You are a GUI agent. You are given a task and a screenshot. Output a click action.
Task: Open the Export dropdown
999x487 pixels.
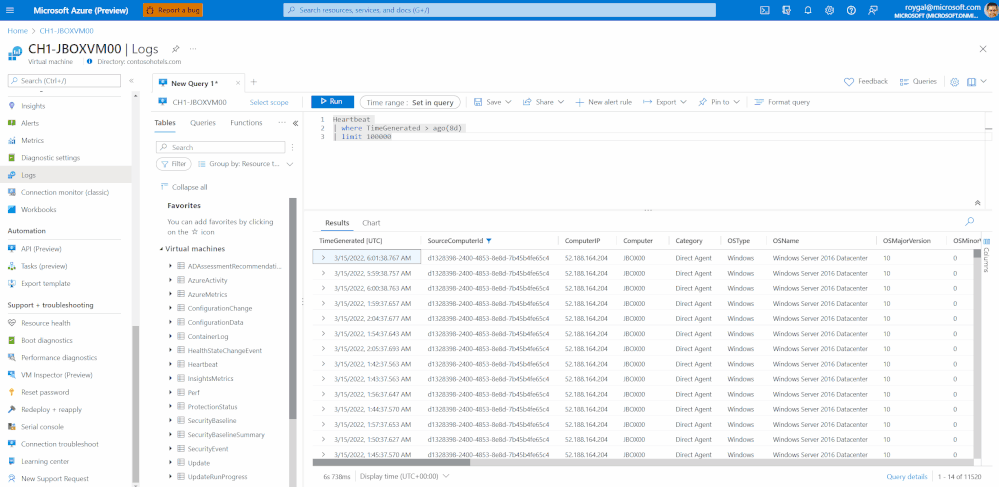click(x=665, y=102)
